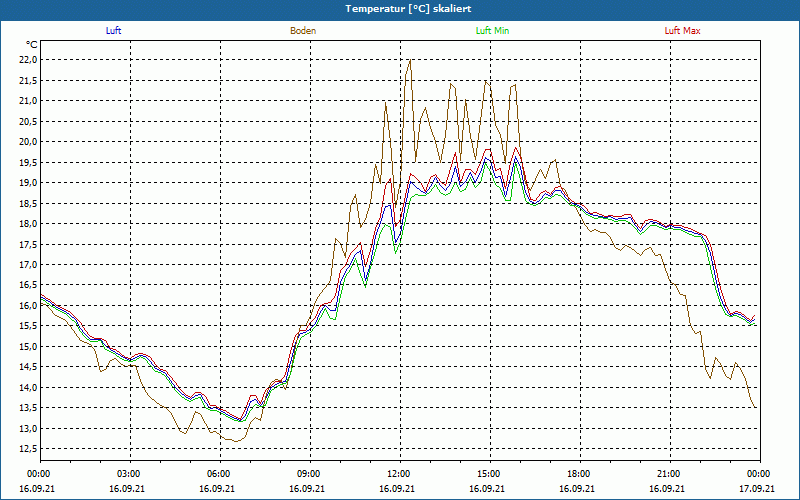Screen dimensions: 800x500
Task: Click the brown Boden legend label
Action: [x=303, y=31]
